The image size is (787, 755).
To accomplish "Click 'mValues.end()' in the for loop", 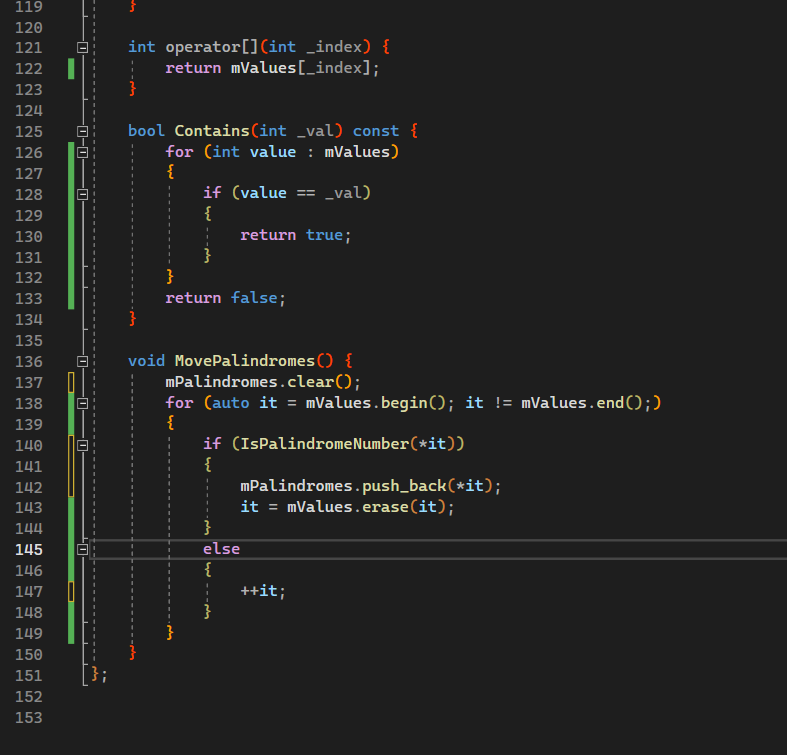I will pyautogui.click(x=581, y=403).
